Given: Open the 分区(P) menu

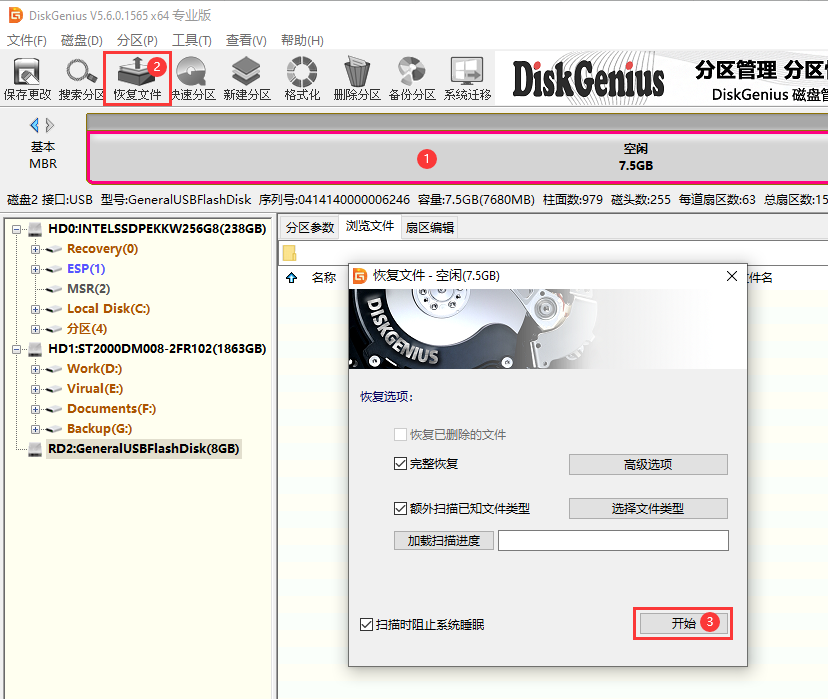Looking at the screenshot, I should [x=137, y=41].
